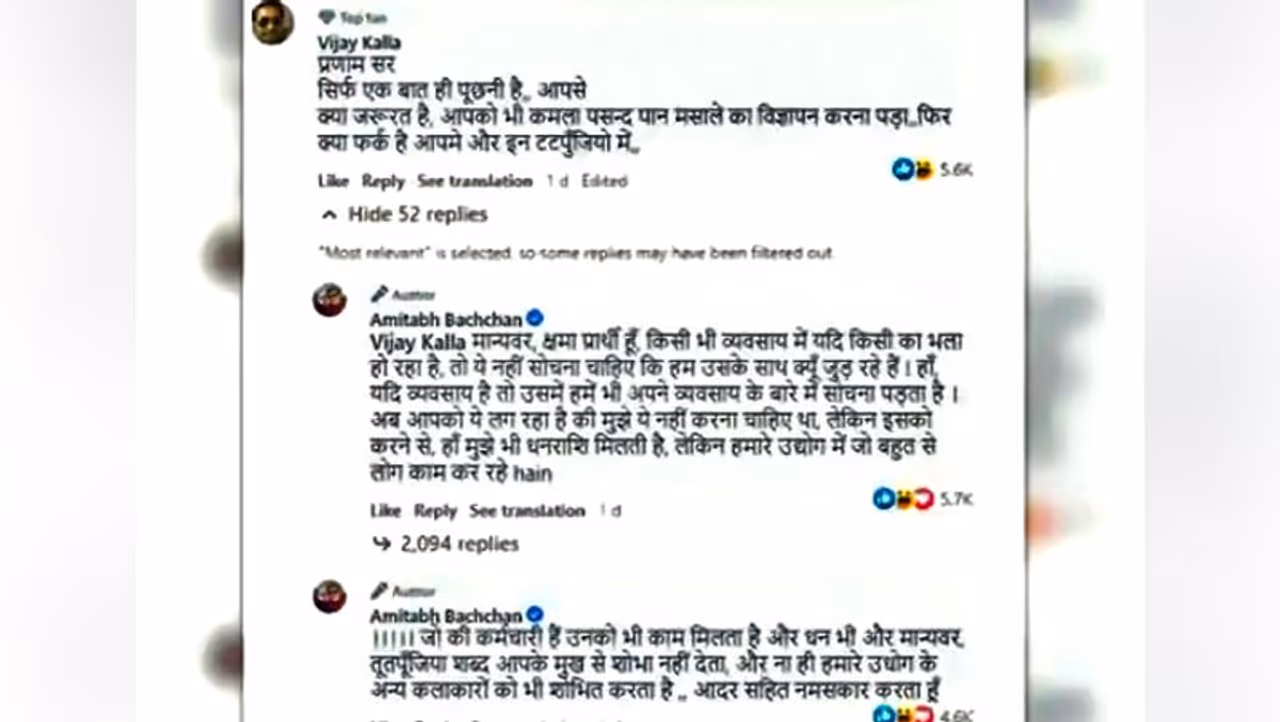
Task: Click the Author pen icon on the first reply
Action: pos(379,294)
